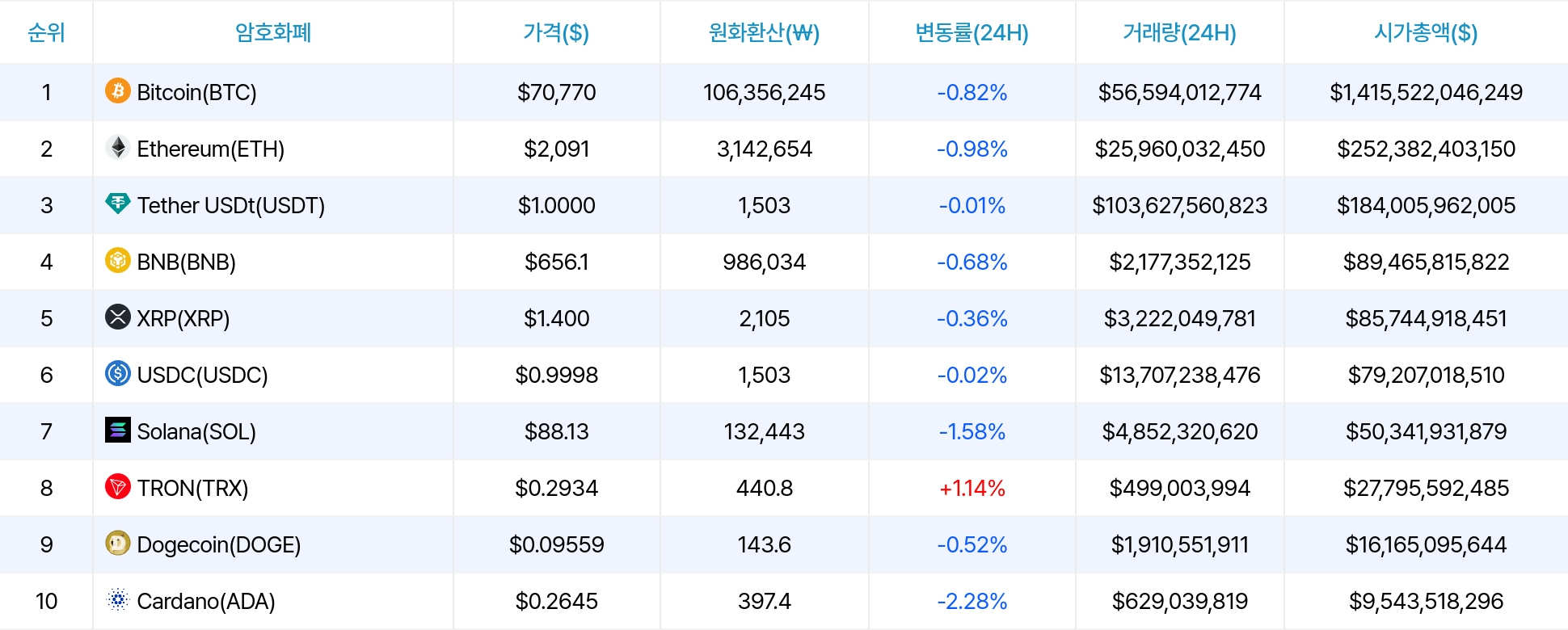Screen dimensions: 1568x630
Task: Click Cardano change -2.28%
Action: (x=972, y=602)
